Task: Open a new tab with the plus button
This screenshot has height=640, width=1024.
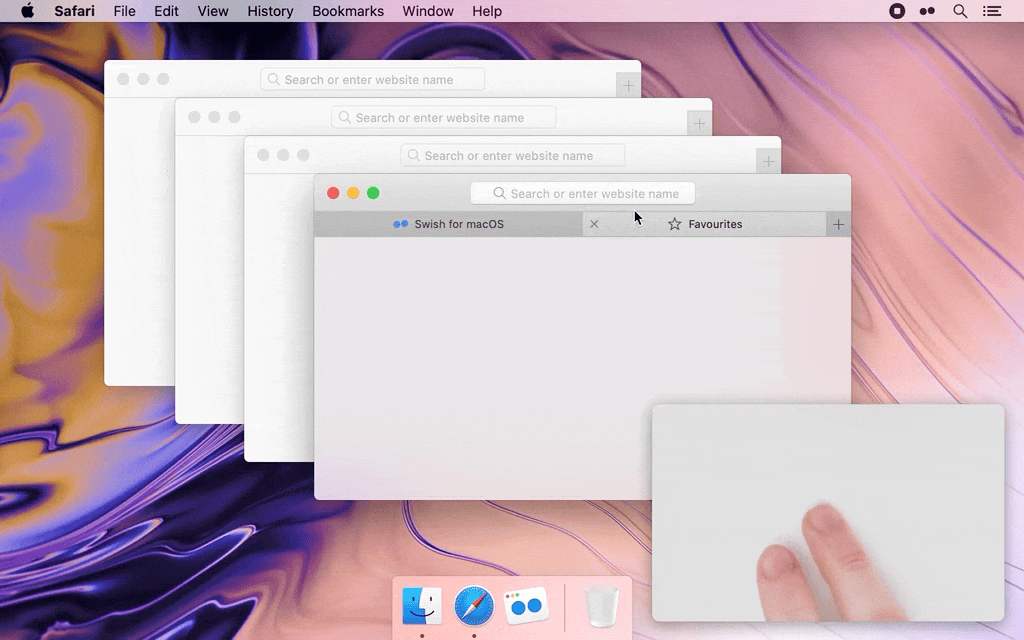Action: point(838,224)
